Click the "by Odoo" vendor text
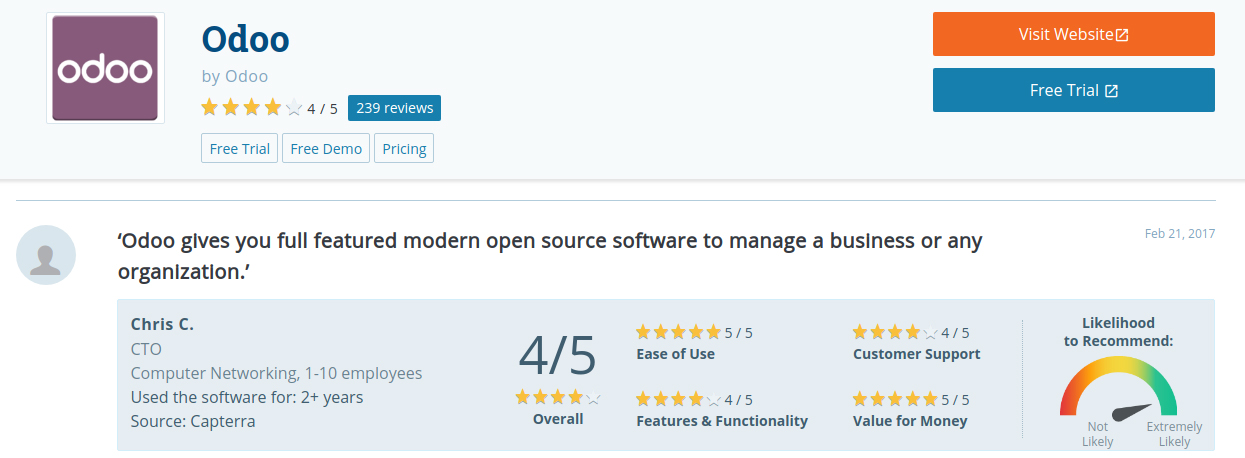Screen dimensions: 1245x458 [234, 76]
